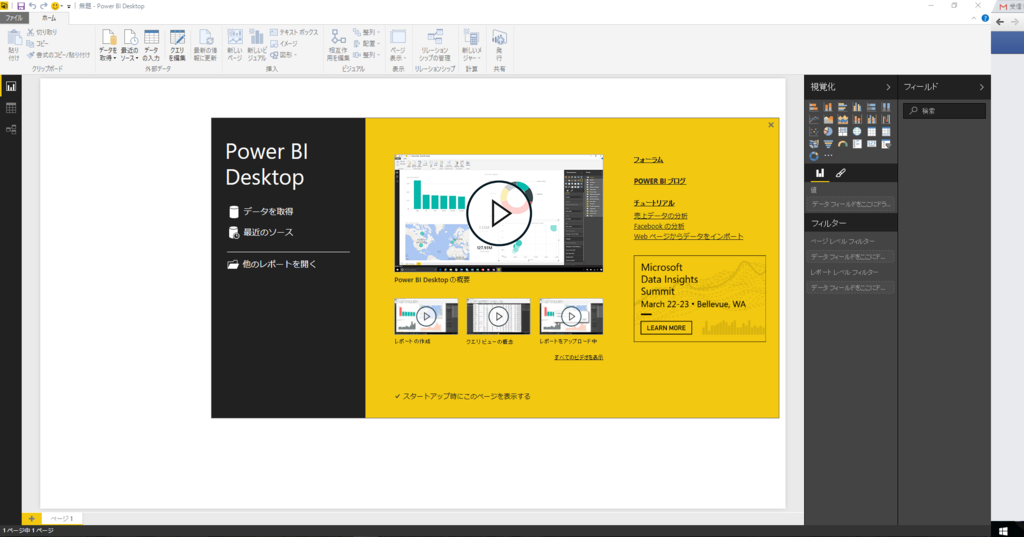This screenshot has height=537, width=1024.
Task: Open more visuals via the ellipsis icon
Action: coord(828,156)
